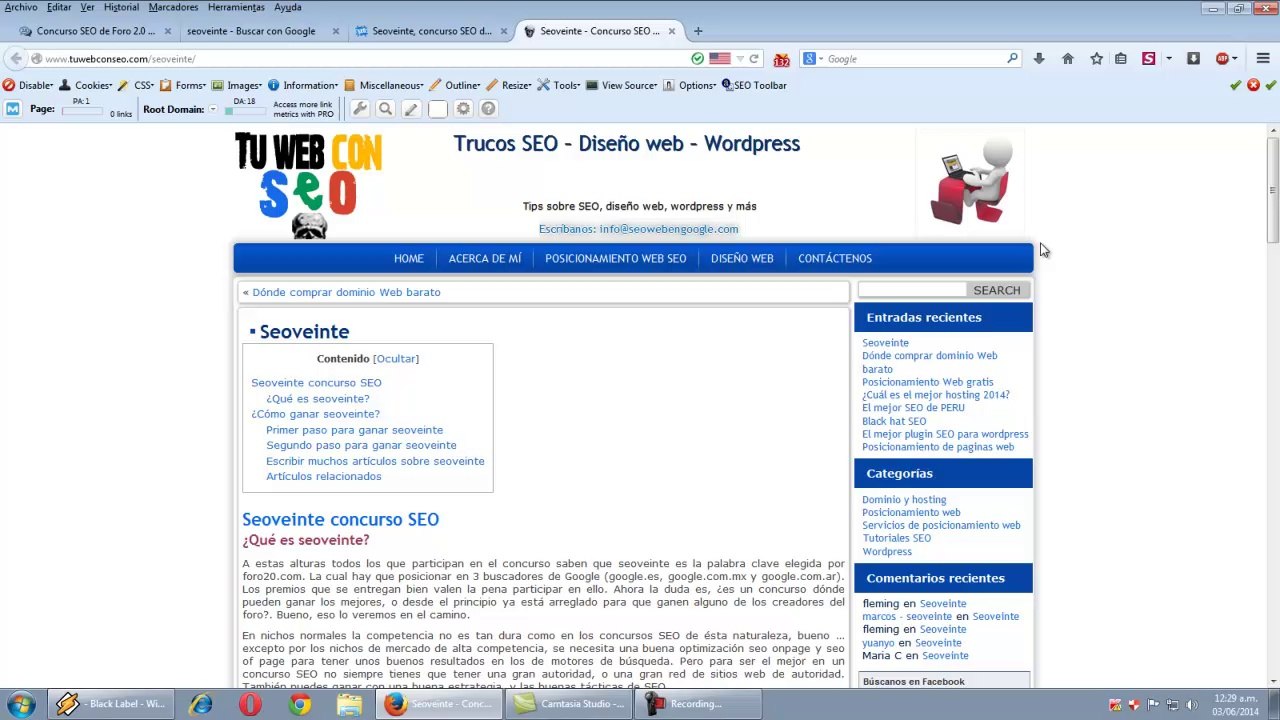Screen dimensions: 1280x720
Task: Open the Cookies dropdown menu
Action: click(x=86, y=86)
